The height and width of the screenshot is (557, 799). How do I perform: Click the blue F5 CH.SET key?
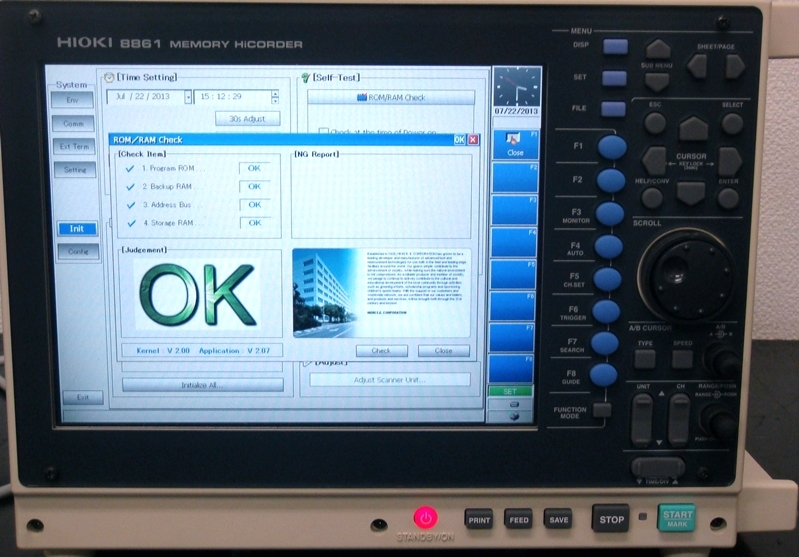point(607,279)
